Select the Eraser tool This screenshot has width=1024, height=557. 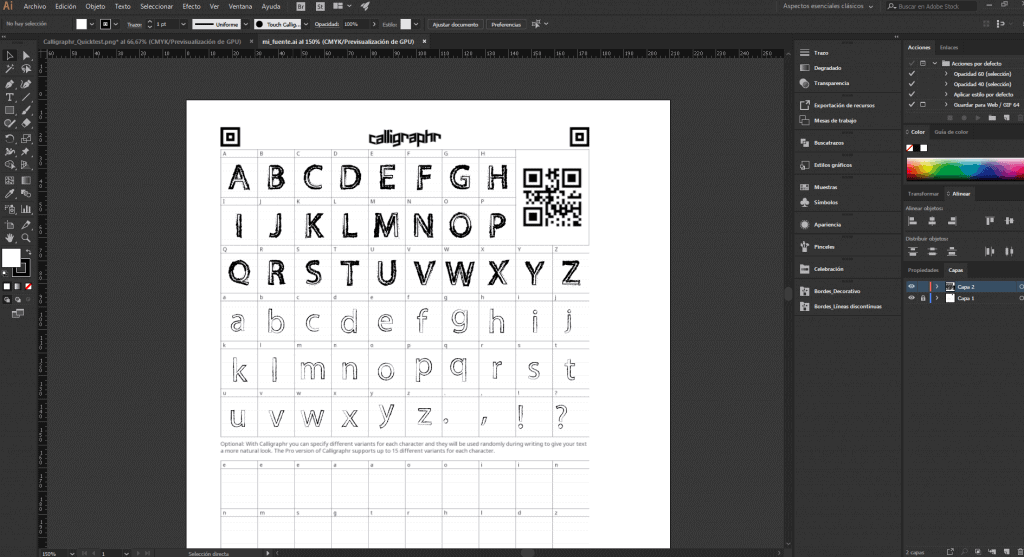point(26,123)
